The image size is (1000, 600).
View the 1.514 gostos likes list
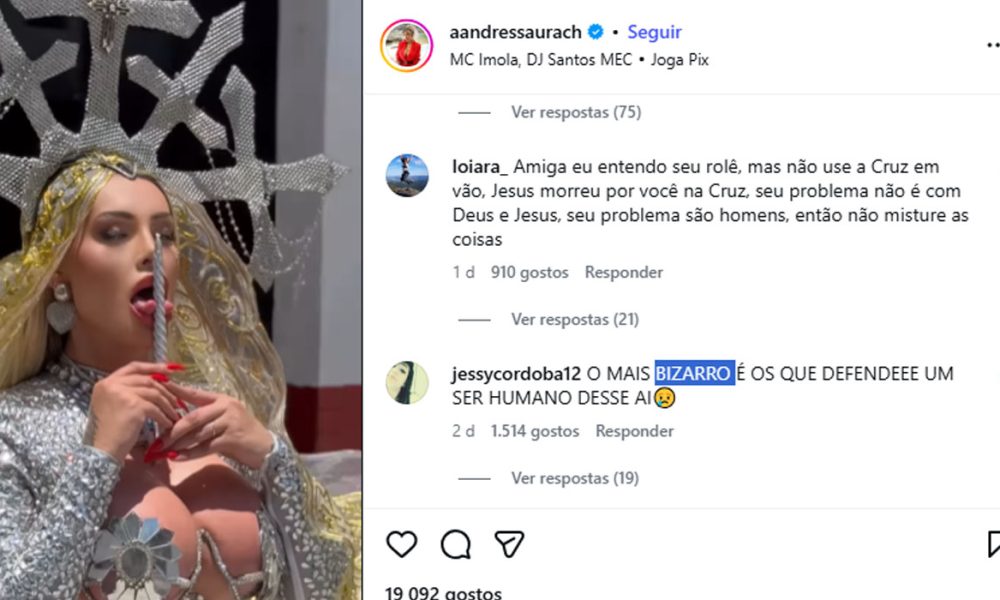point(534,431)
